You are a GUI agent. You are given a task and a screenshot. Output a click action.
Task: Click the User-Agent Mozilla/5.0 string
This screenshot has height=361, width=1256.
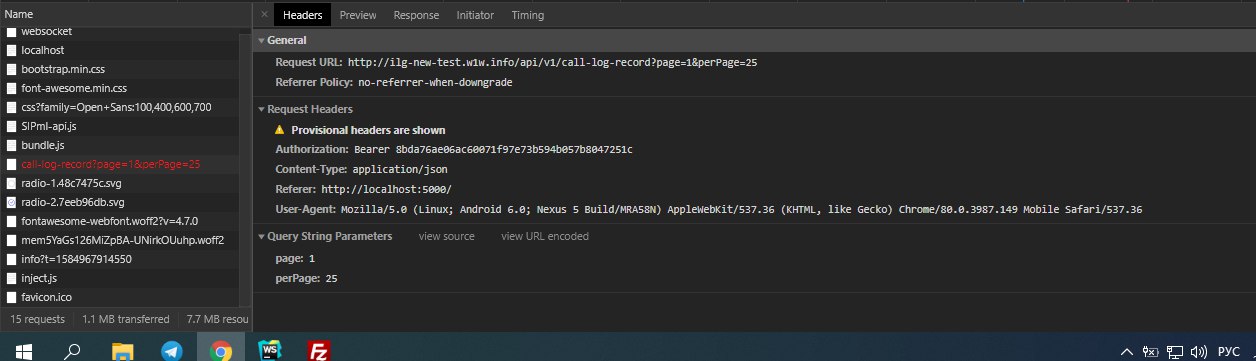[741, 210]
